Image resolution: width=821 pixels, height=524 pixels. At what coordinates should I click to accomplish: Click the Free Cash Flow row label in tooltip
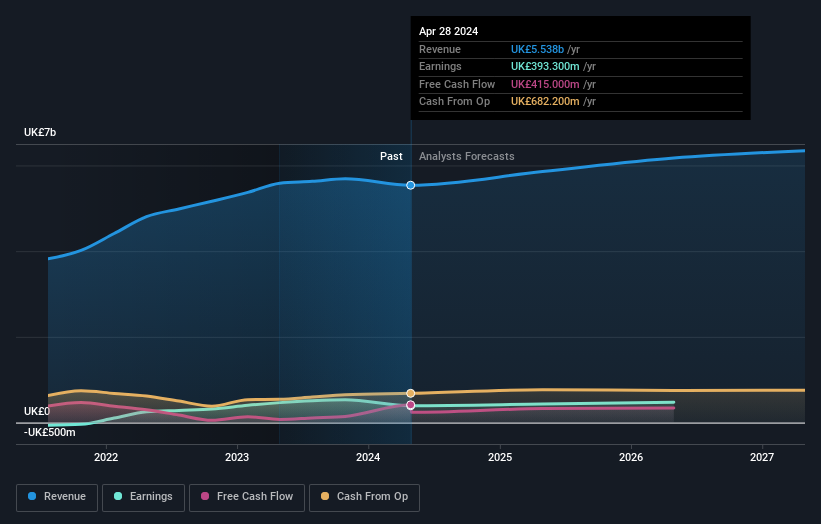tap(457, 84)
